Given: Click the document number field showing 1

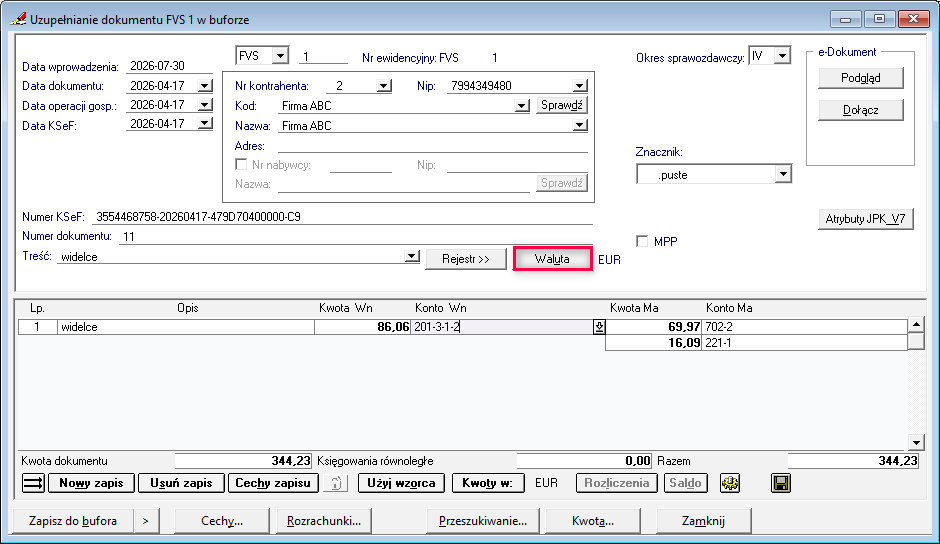Looking at the screenshot, I should coord(324,56).
